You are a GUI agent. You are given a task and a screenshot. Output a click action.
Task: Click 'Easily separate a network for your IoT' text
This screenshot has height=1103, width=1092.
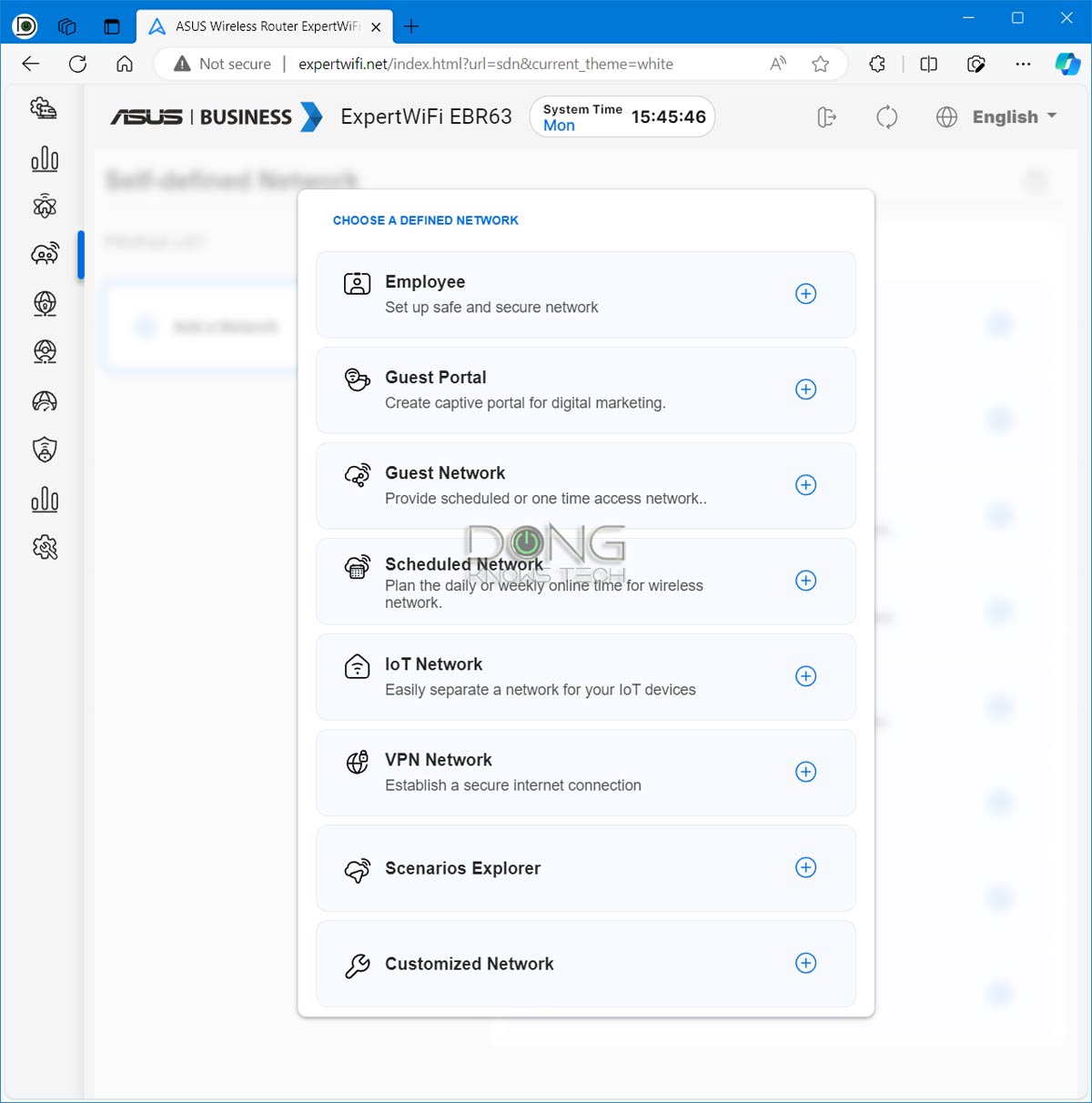541,690
